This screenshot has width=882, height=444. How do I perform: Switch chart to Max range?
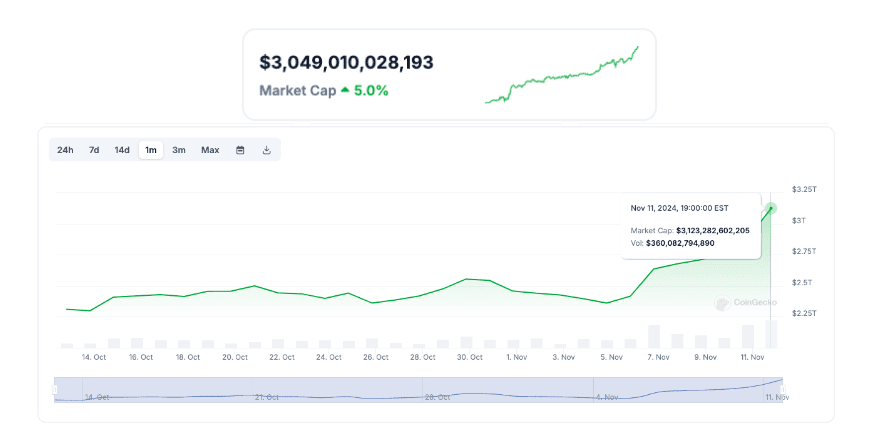coord(210,150)
